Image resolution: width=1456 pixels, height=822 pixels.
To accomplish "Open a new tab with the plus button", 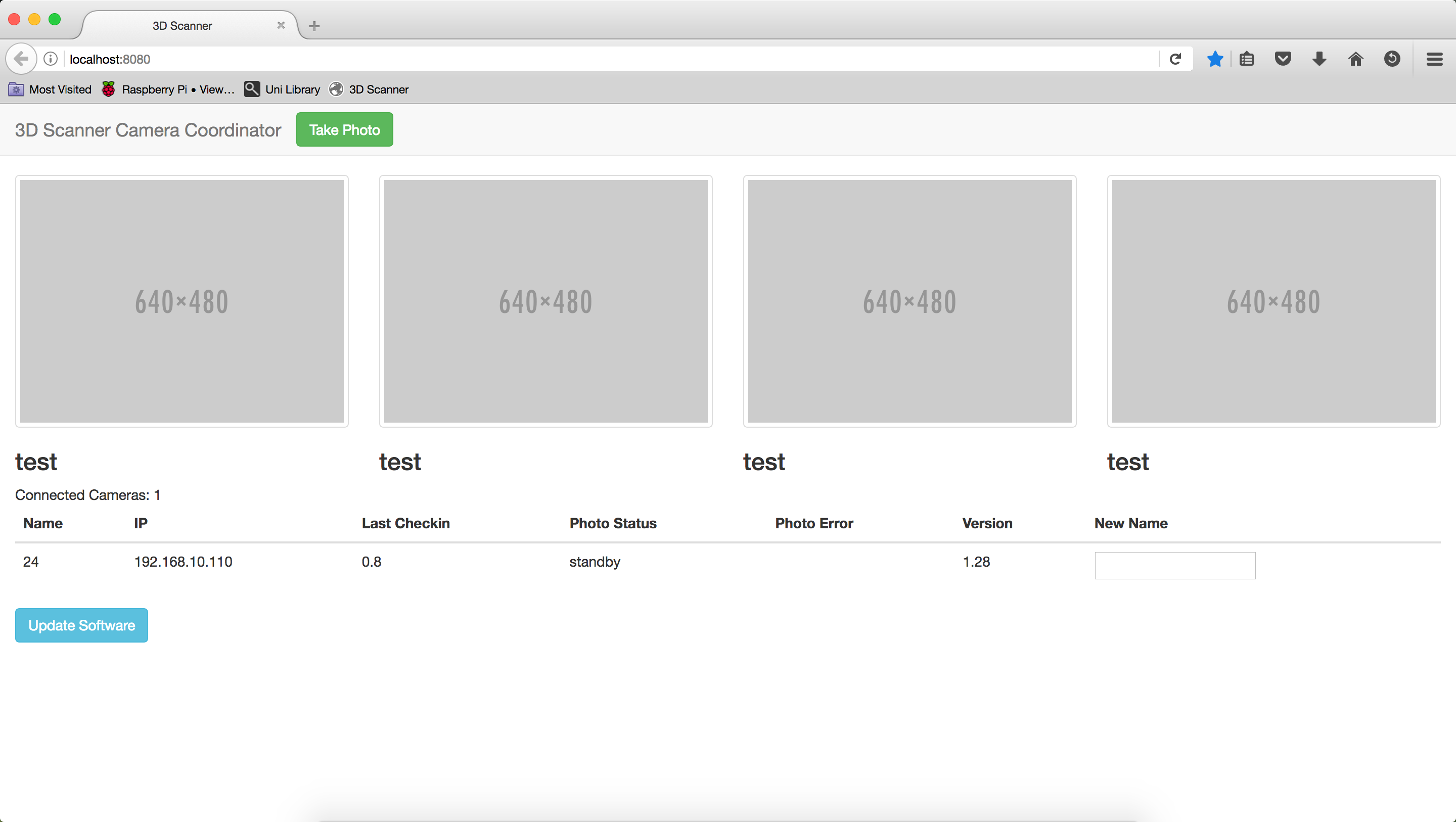I will (314, 25).
